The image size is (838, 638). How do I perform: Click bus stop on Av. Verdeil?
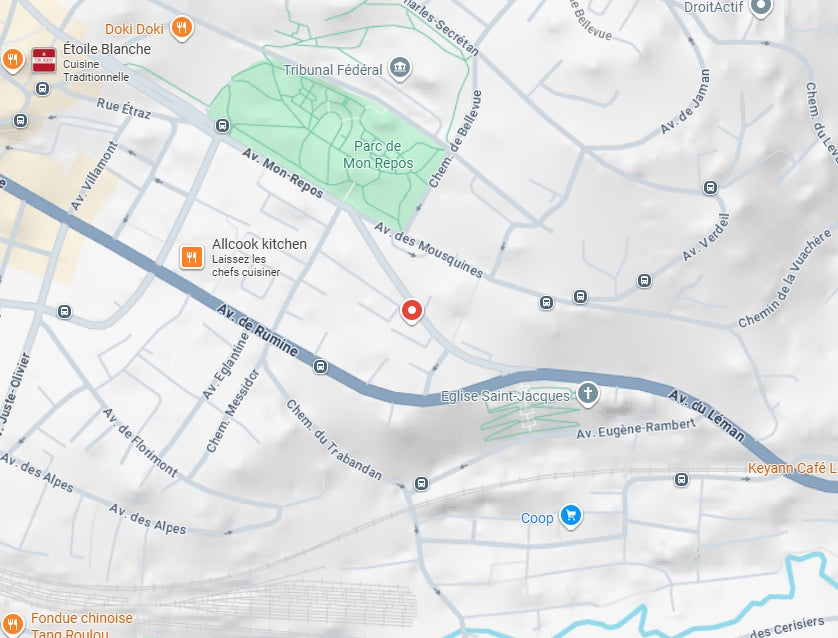pyautogui.click(x=645, y=280)
